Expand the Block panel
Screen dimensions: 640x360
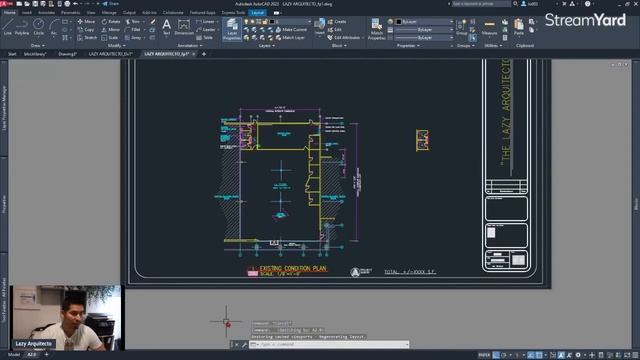click(339, 46)
